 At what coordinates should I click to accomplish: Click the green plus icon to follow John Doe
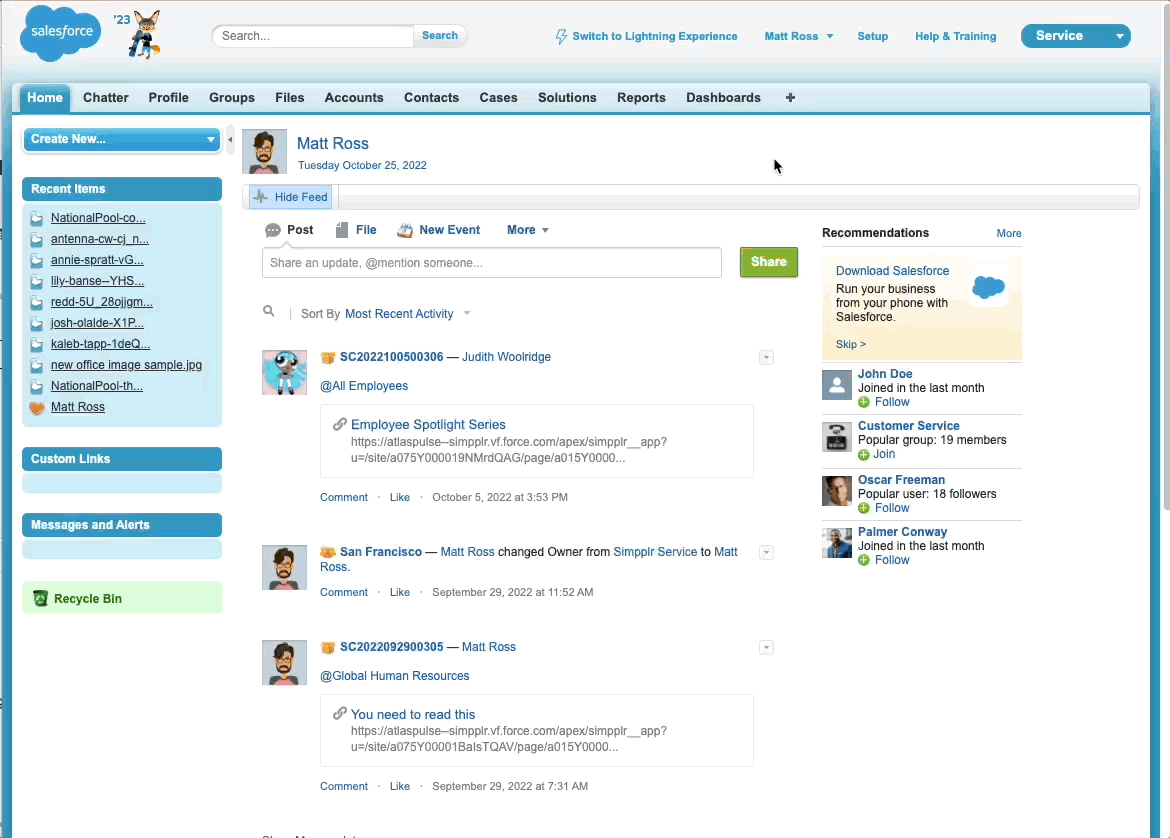pyautogui.click(x=863, y=402)
